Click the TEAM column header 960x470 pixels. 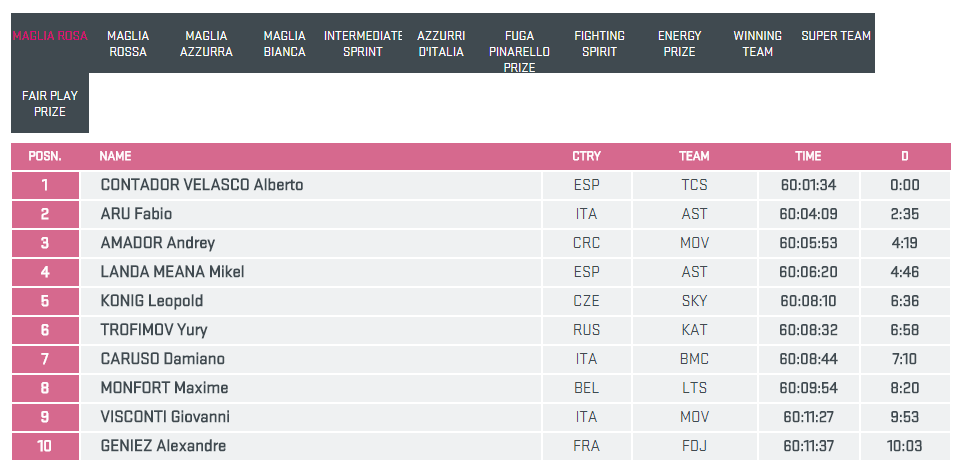pyautogui.click(x=694, y=157)
